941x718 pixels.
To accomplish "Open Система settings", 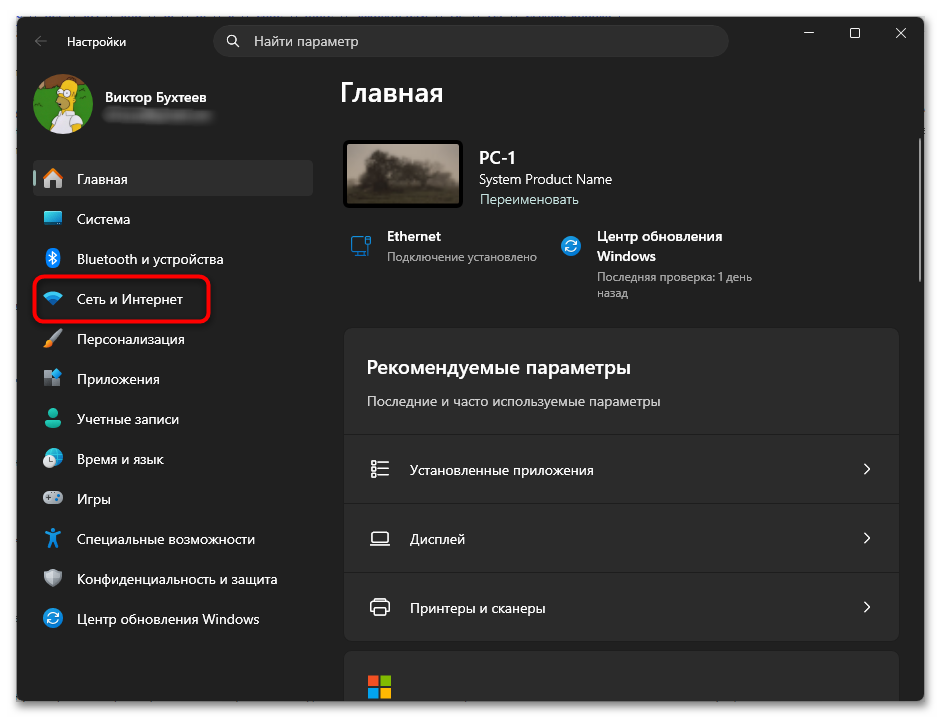I will pos(173,219).
